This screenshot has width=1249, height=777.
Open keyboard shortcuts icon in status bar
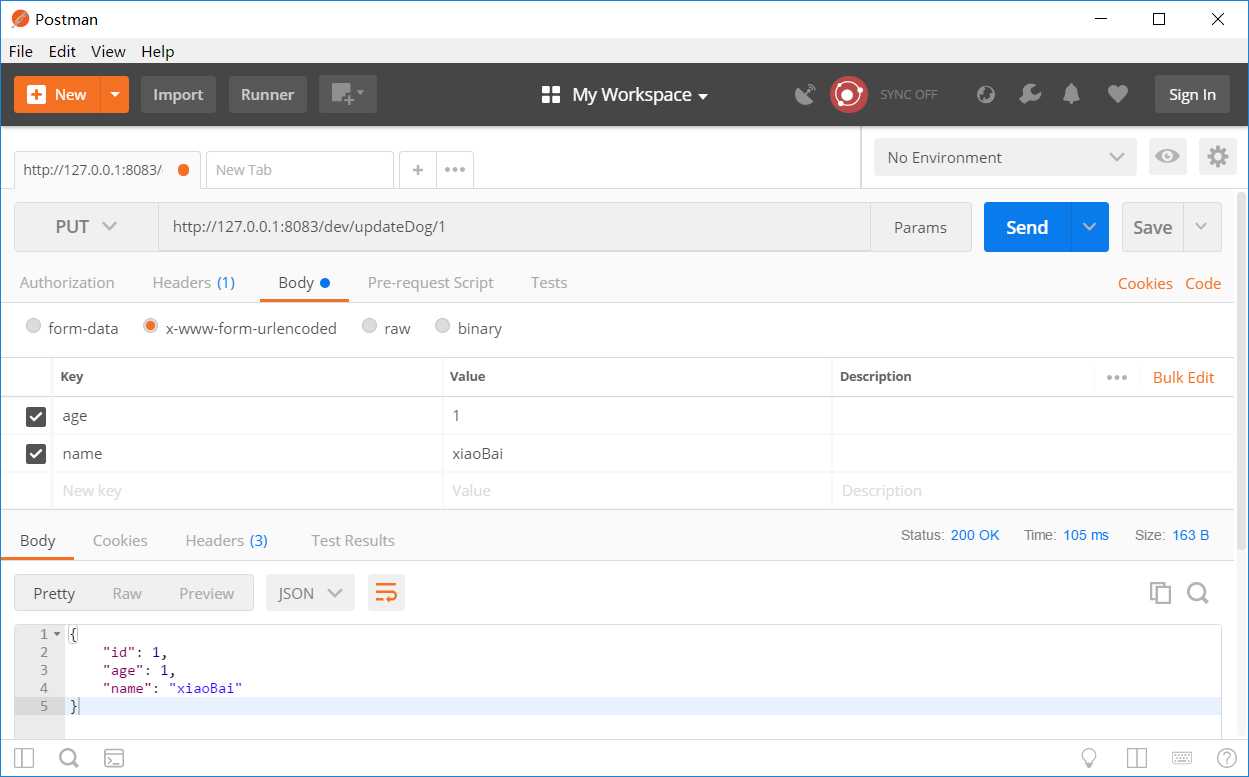click(x=1181, y=758)
